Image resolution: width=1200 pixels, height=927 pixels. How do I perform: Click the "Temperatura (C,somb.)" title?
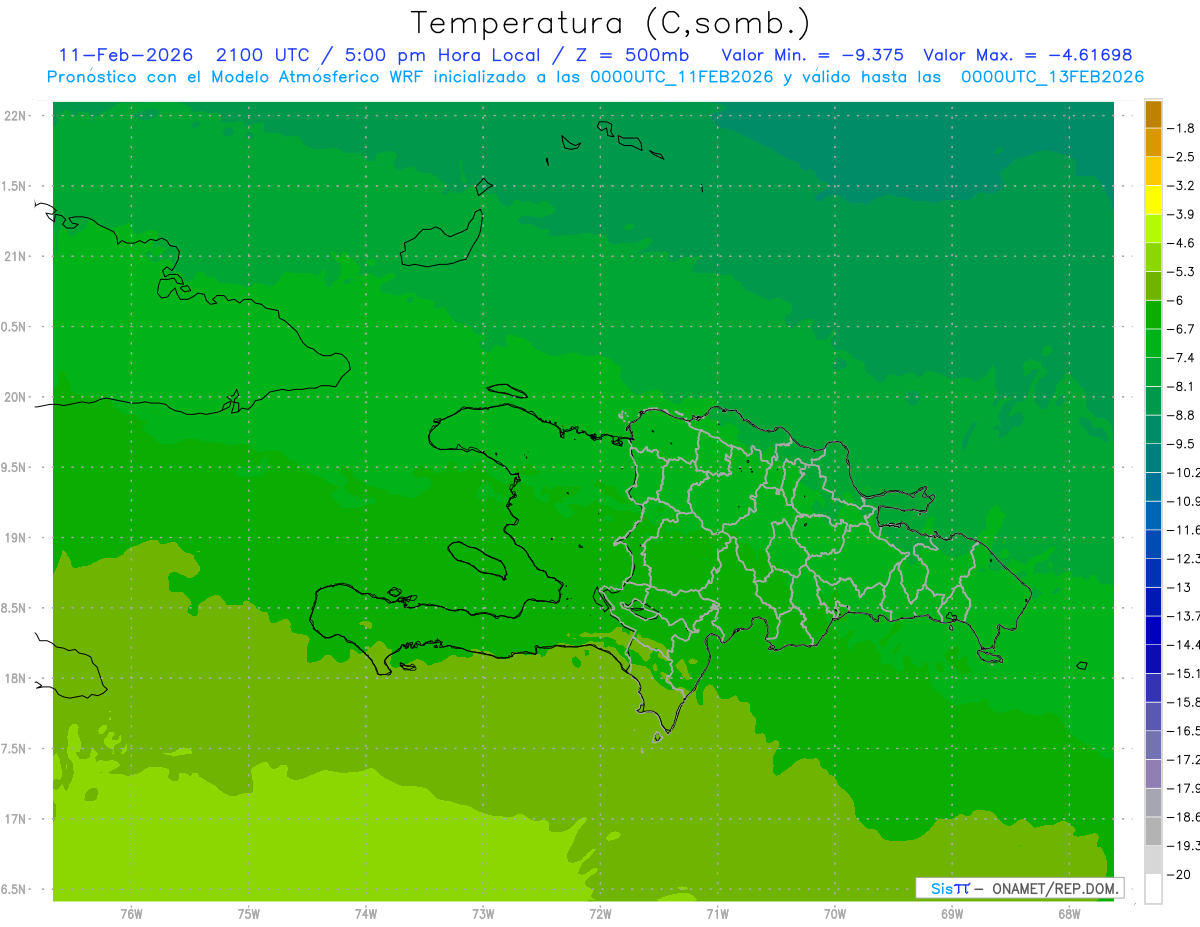[x=610, y=24]
